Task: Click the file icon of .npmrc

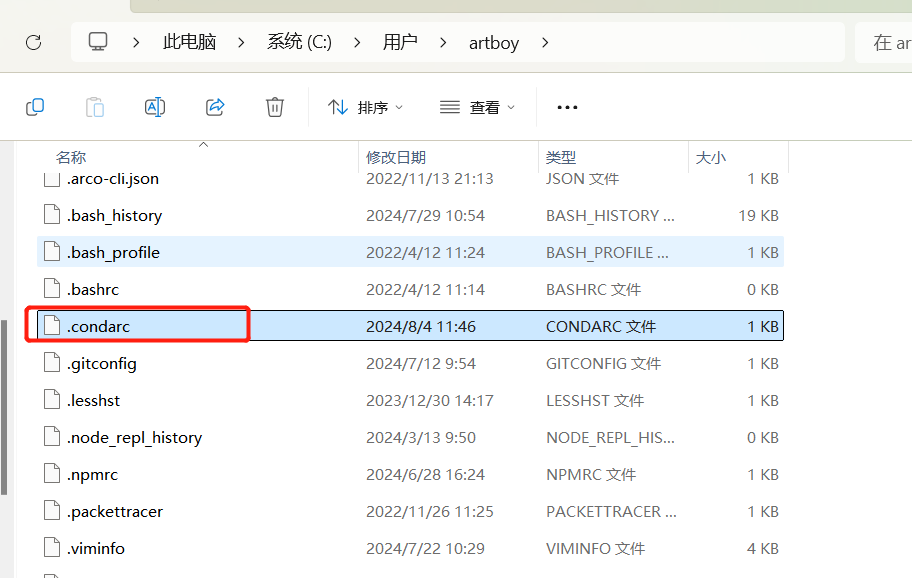Action: point(52,474)
